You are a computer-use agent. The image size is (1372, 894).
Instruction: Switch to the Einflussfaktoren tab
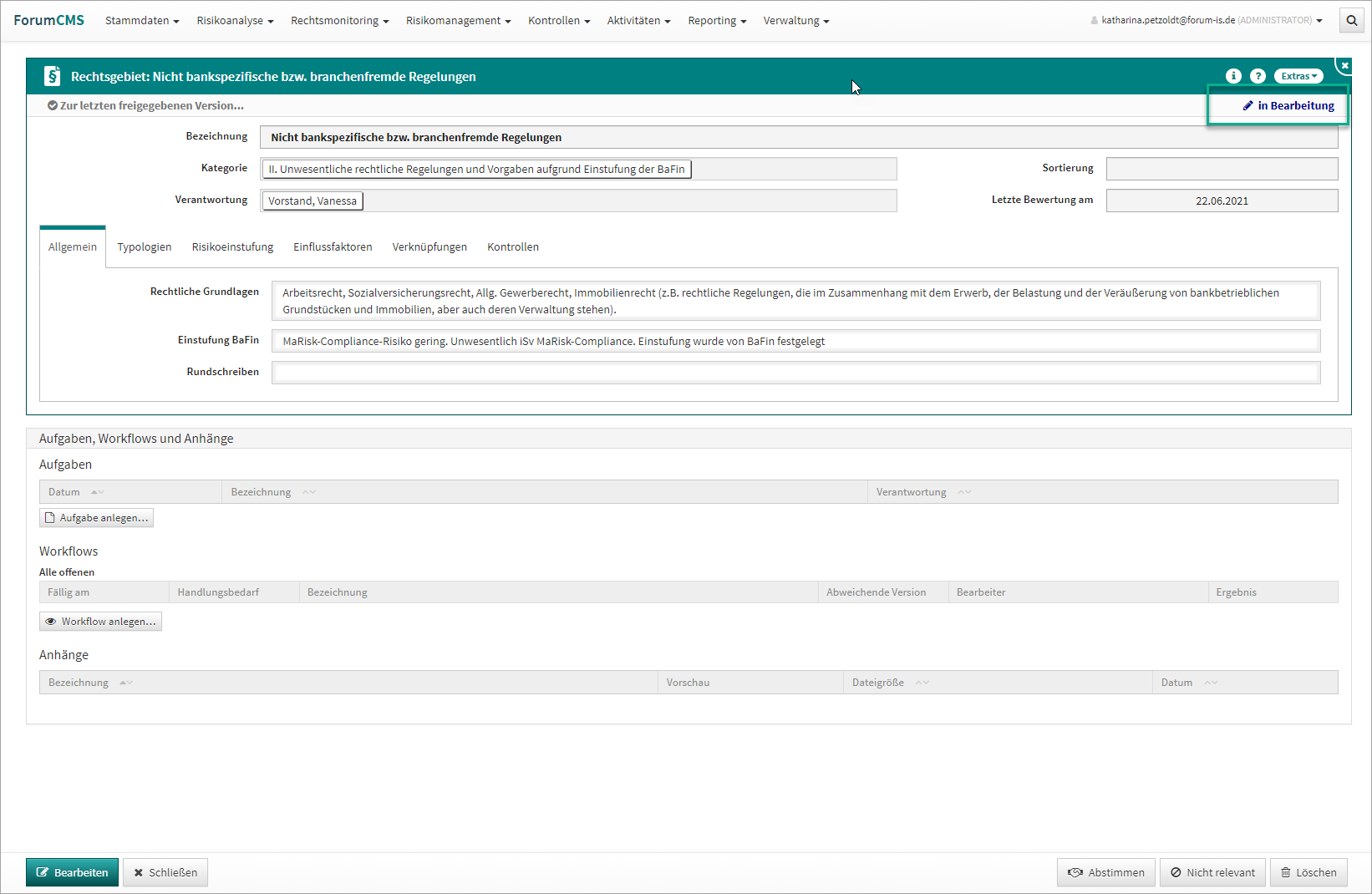coord(333,247)
